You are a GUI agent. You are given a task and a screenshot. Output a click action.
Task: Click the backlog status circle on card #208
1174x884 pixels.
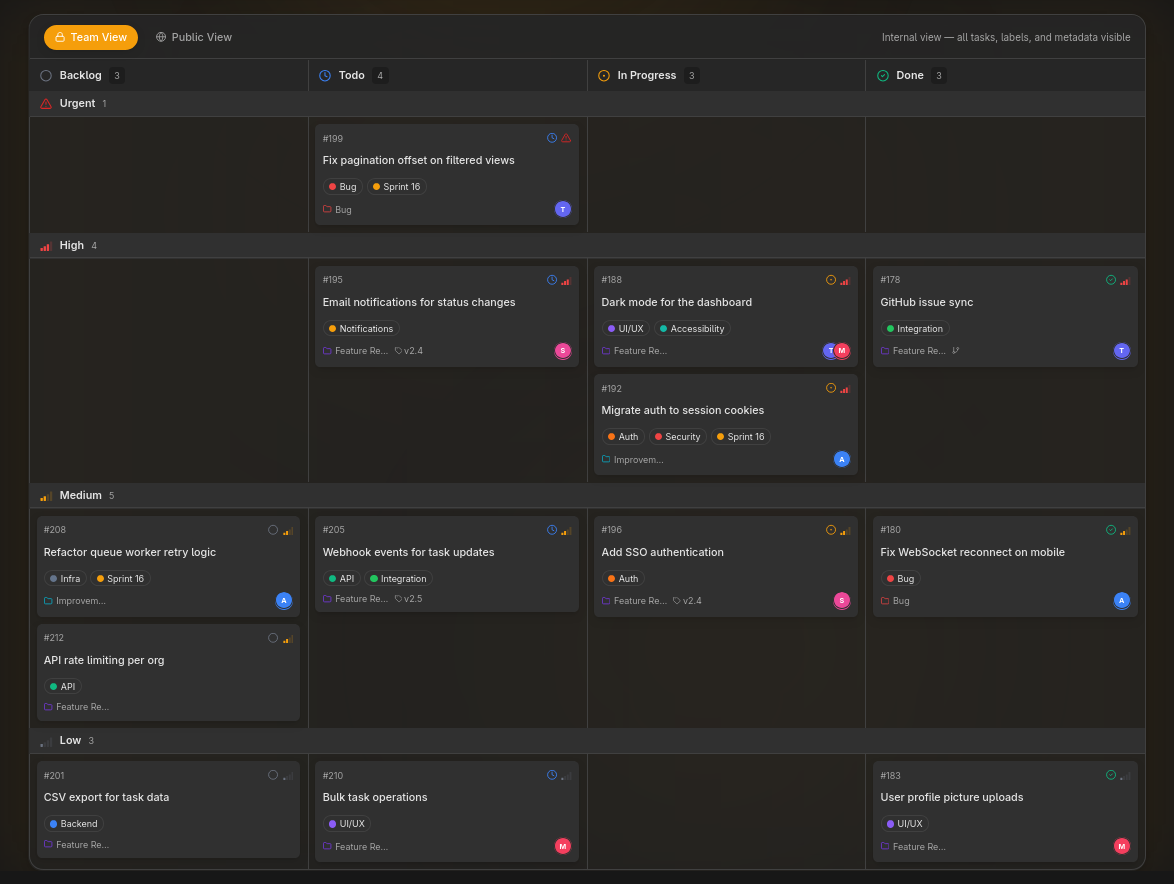point(273,530)
